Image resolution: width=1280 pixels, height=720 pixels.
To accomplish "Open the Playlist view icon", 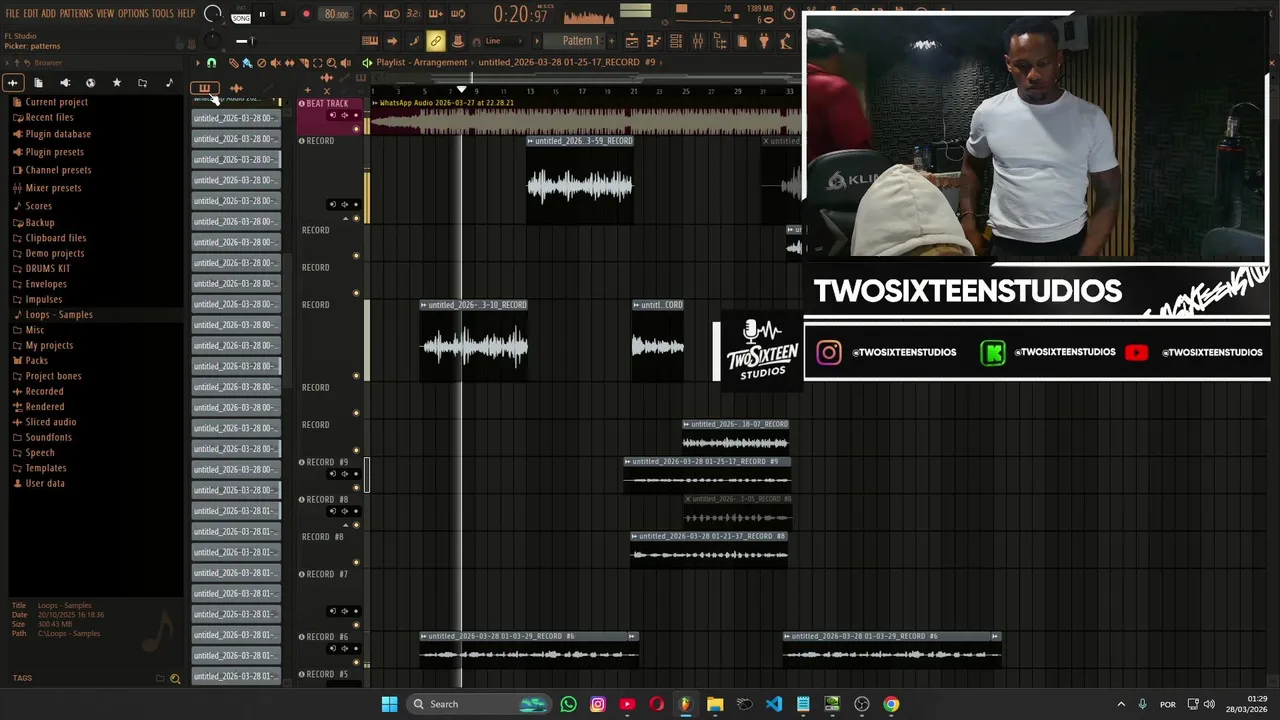I will (x=632, y=41).
